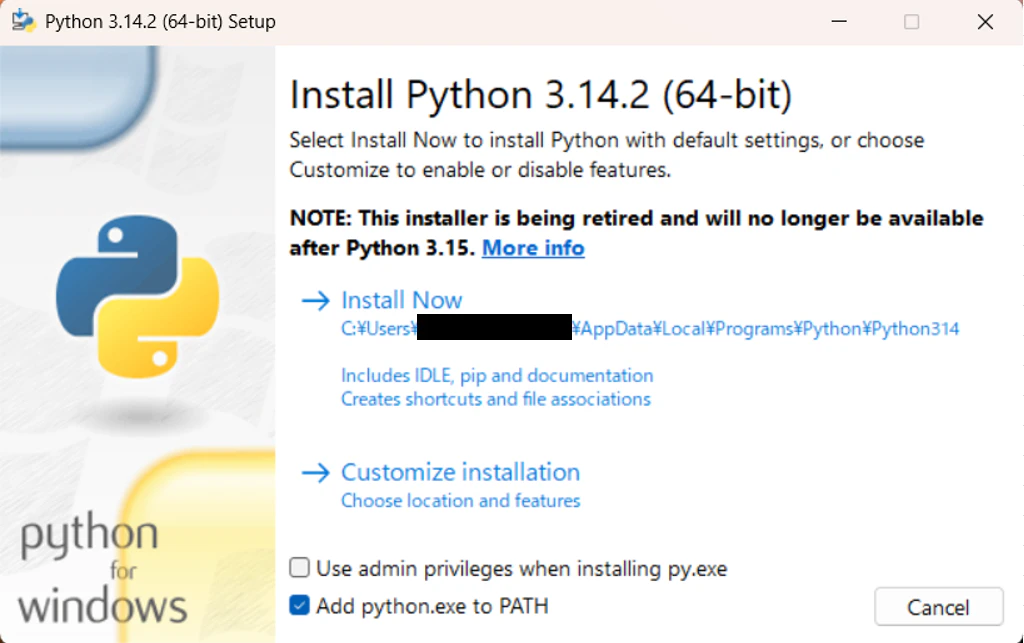Click the Install Now arrow icon
This screenshot has height=643, width=1024.
(315, 300)
